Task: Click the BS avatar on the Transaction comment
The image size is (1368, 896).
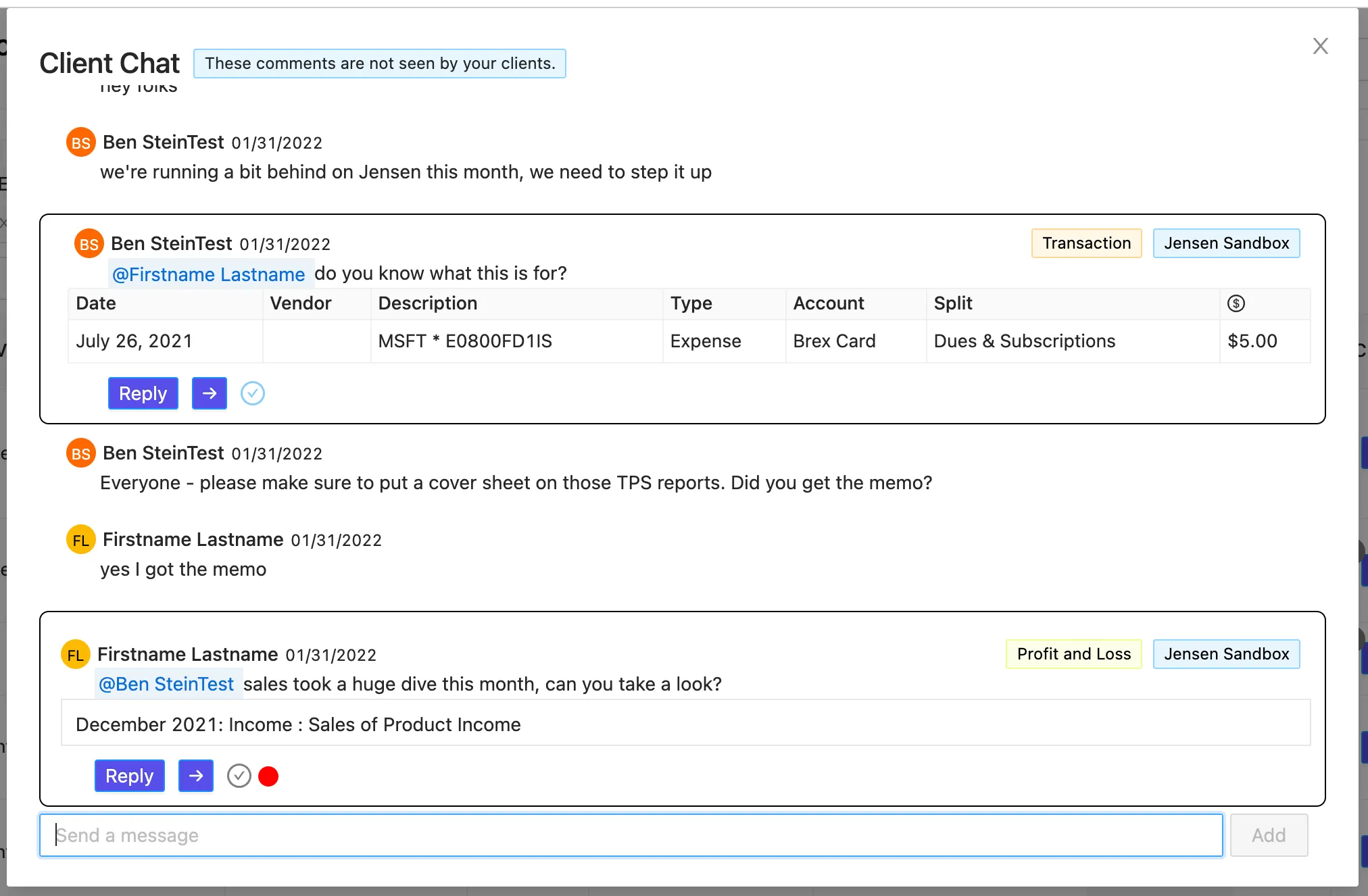Action: click(x=89, y=244)
